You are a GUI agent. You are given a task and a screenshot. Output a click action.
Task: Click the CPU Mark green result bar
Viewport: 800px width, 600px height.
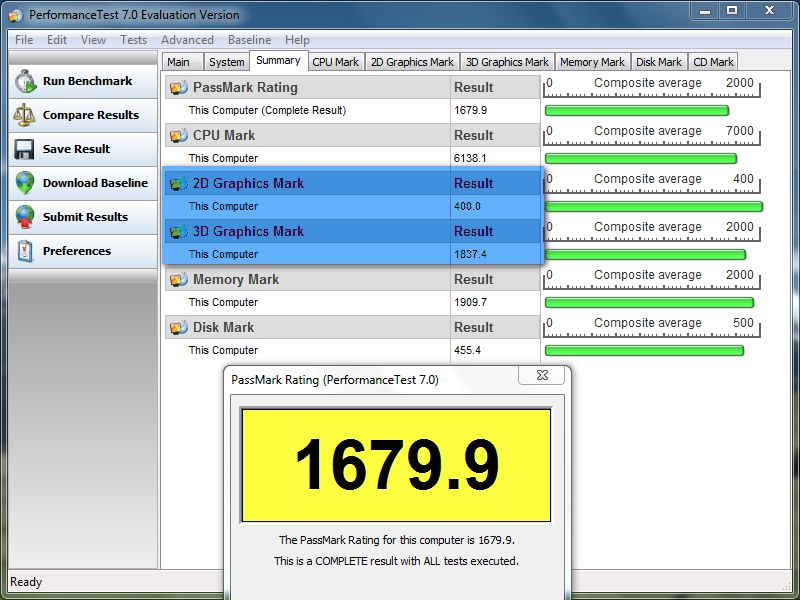[x=641, y=159]
